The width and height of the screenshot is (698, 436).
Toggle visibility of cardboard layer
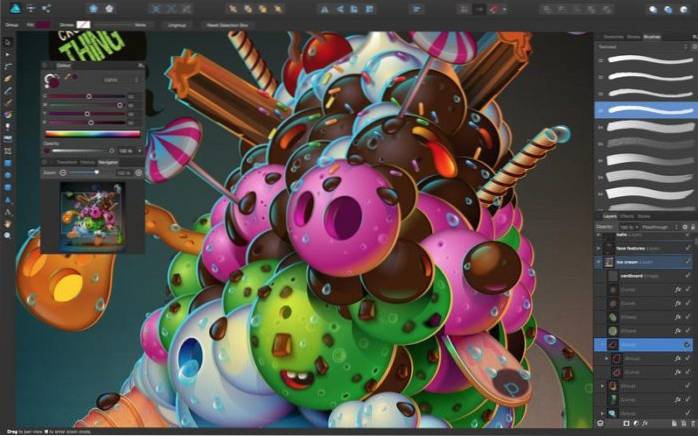688,276
